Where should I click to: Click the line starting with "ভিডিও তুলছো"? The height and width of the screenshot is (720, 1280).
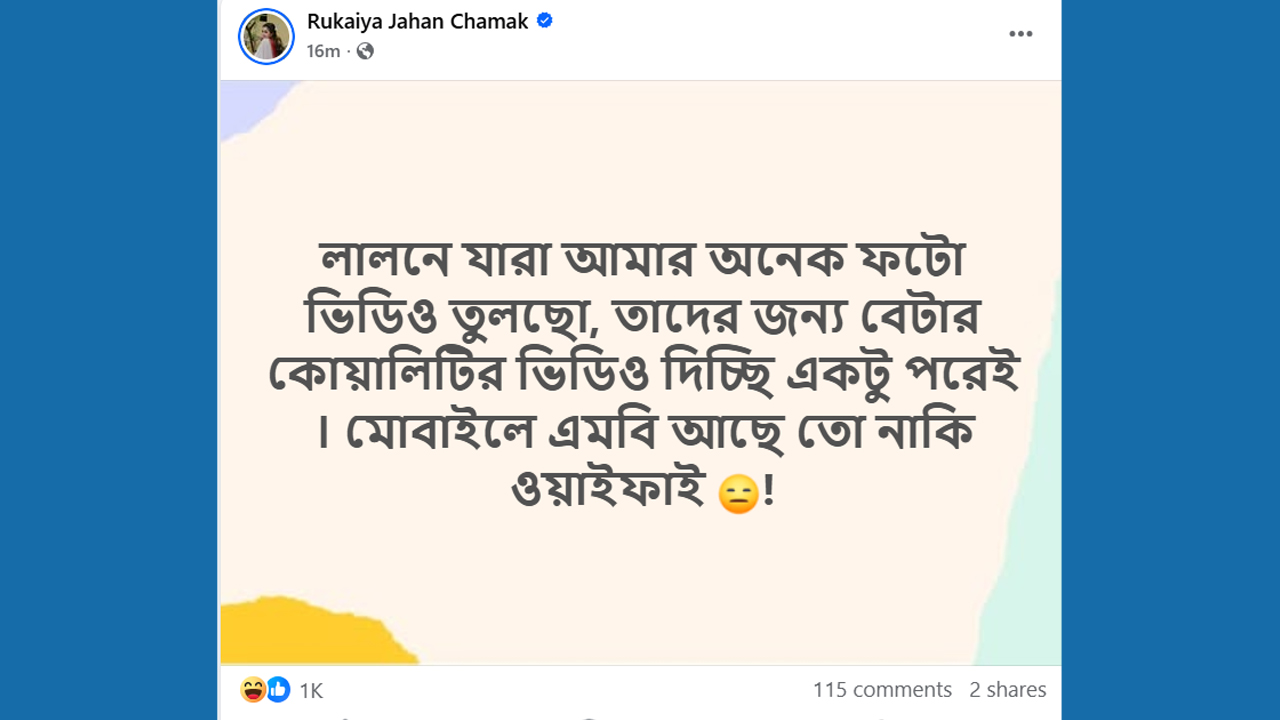point(640,320)
